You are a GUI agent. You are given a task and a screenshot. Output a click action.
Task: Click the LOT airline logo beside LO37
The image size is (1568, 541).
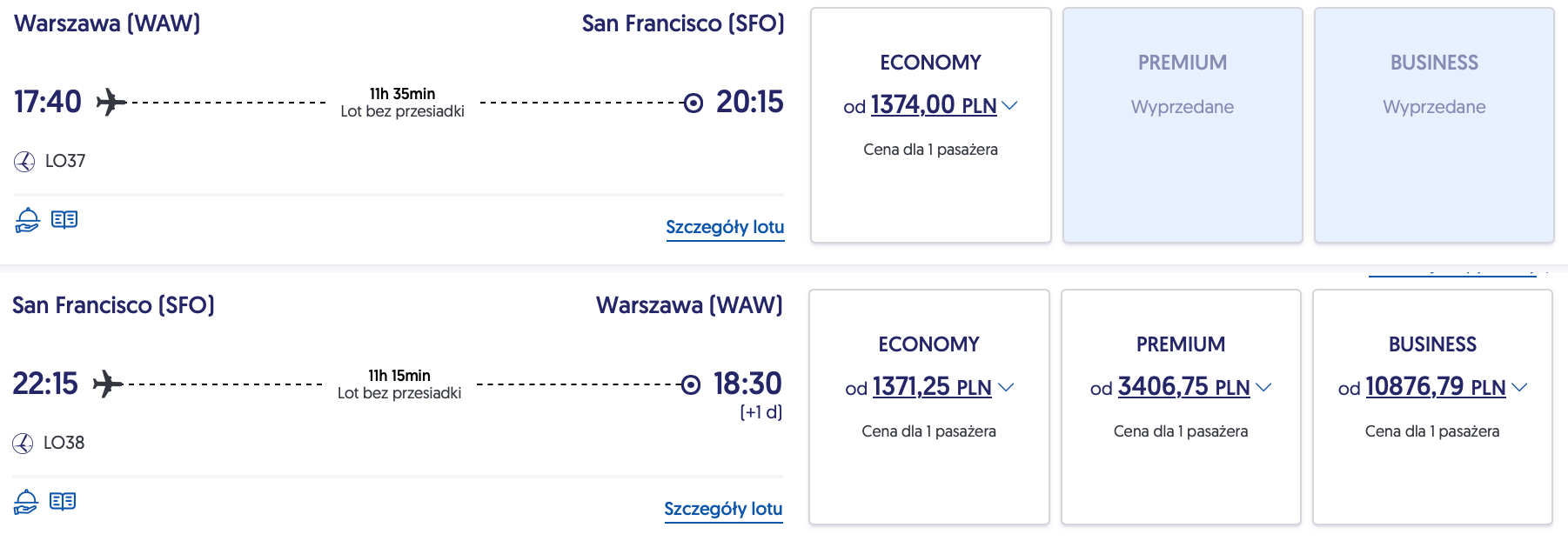pos(24,161)
